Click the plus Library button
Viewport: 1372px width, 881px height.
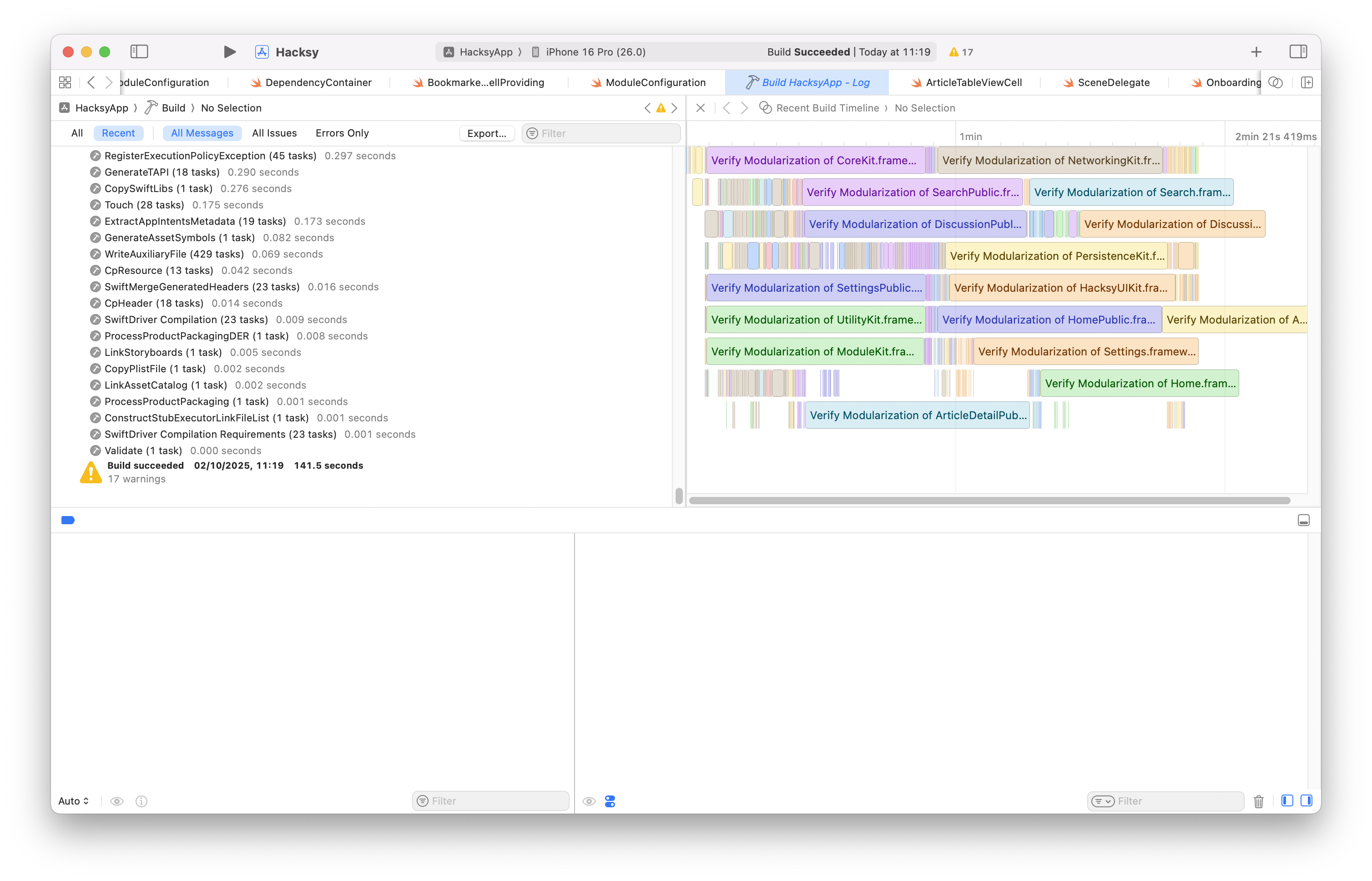click(x=1256, y=52)
